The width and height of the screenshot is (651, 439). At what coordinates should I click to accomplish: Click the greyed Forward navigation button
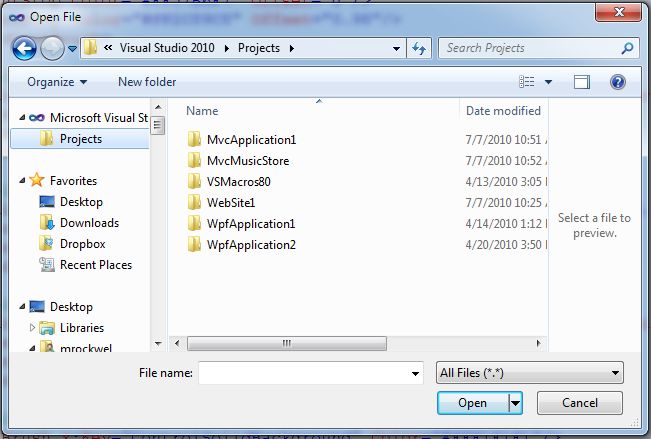[52, 49]
